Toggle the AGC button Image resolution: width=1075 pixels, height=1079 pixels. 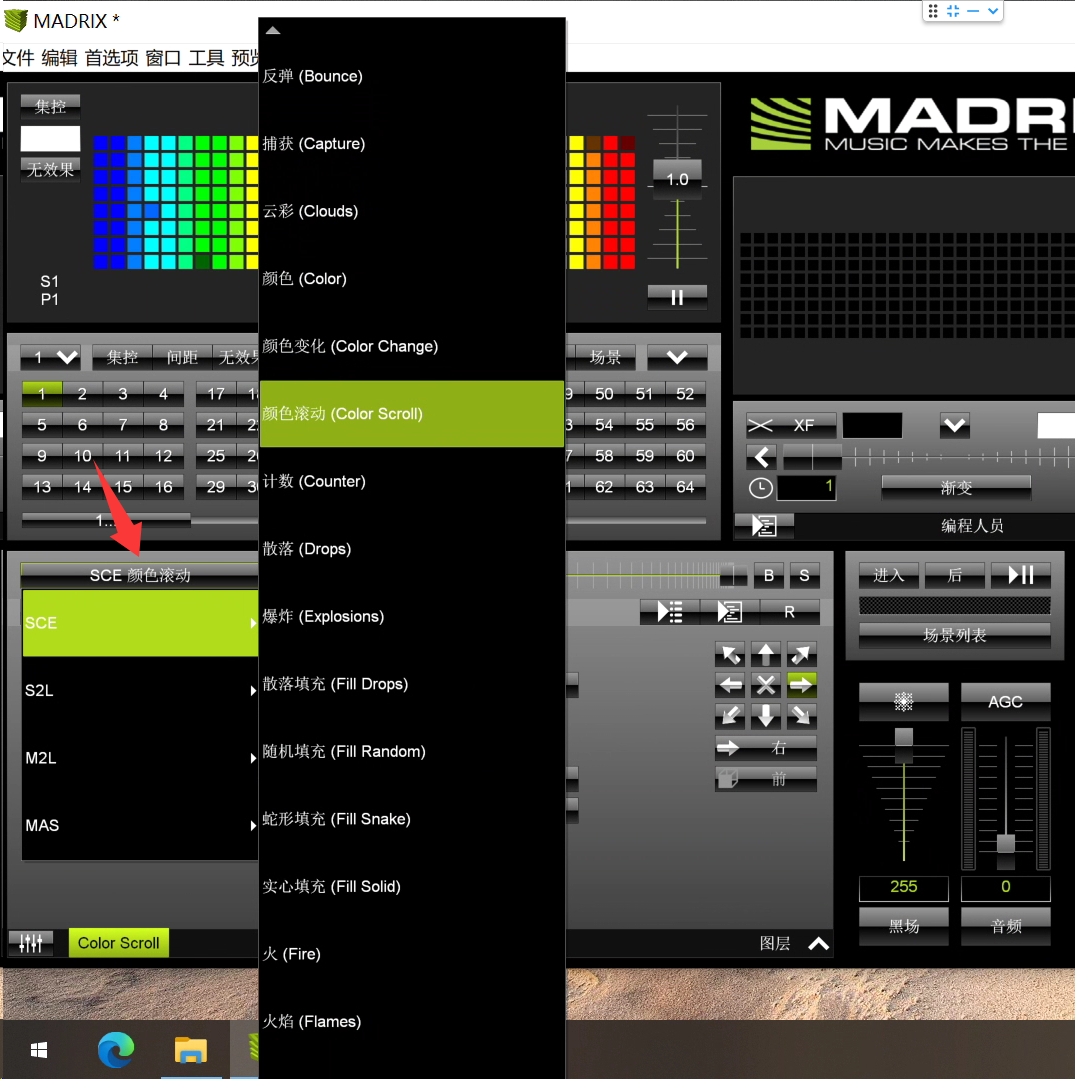[1005, 701]
